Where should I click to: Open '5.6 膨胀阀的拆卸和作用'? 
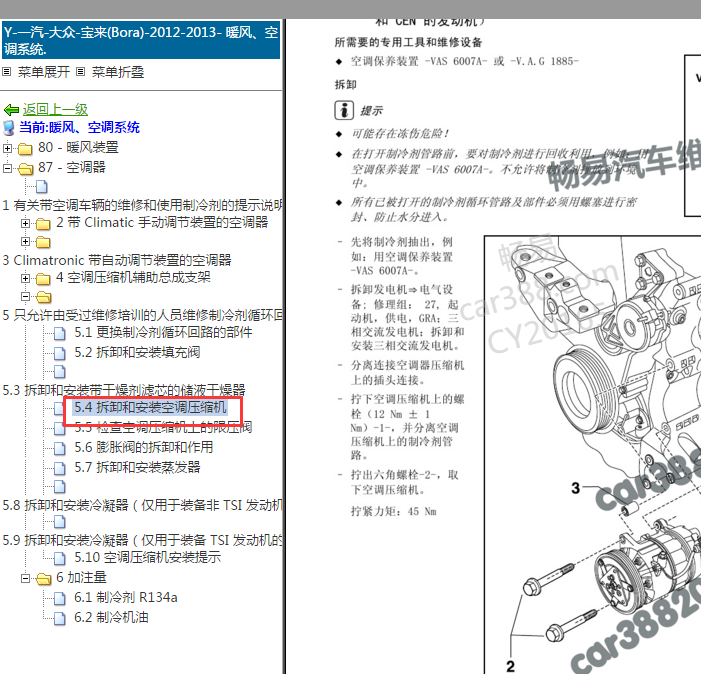coord(144,447)
